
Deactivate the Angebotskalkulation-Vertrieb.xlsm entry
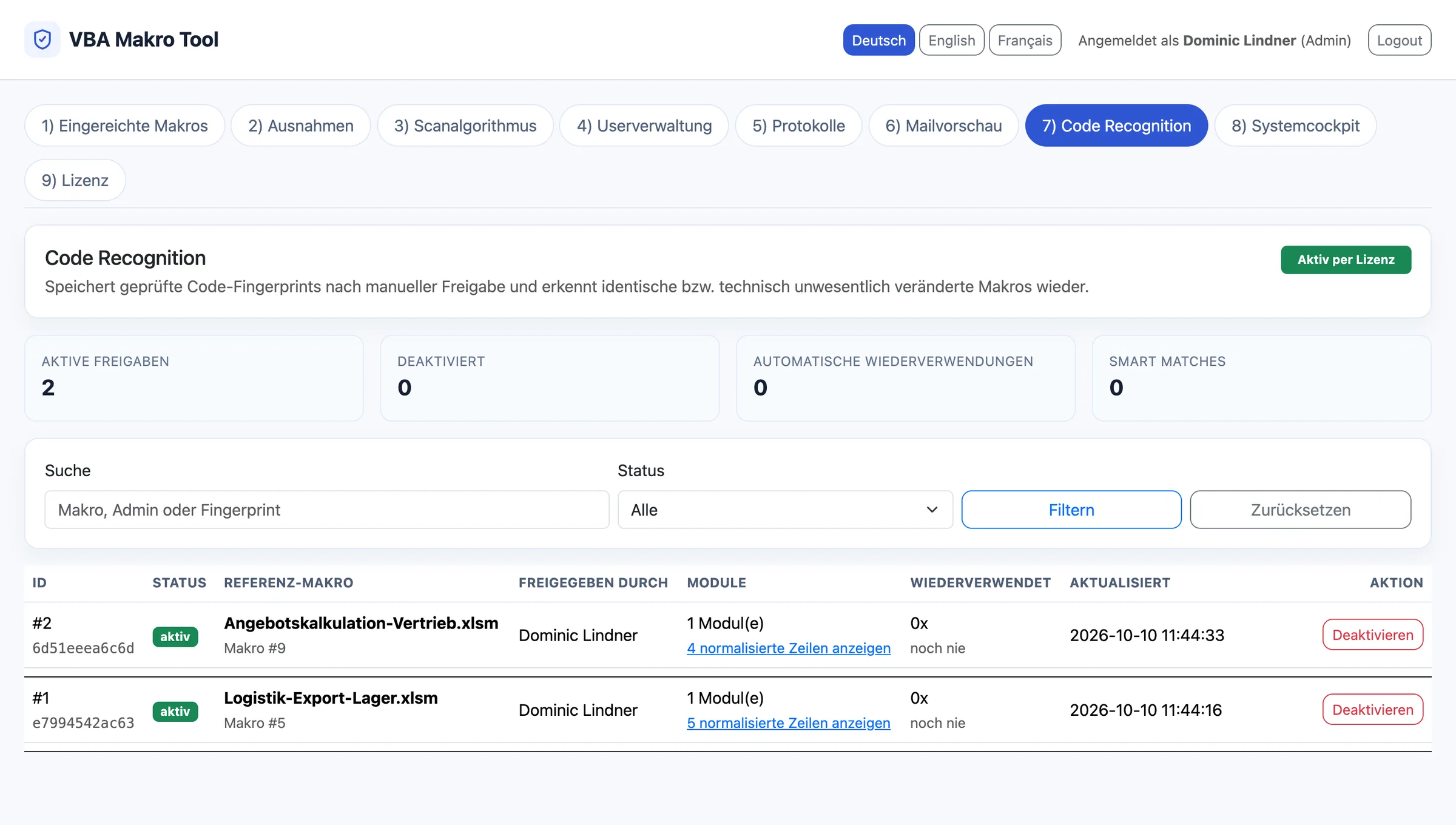1372,635
